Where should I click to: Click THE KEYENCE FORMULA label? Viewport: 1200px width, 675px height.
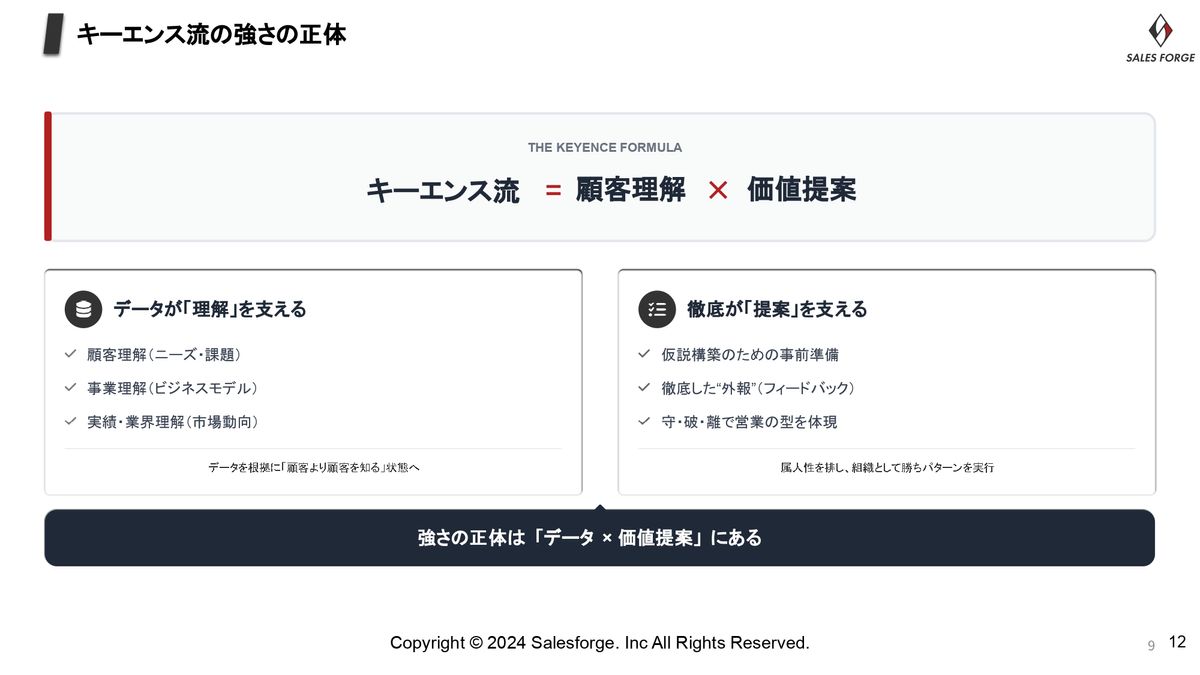pos(604,147)
